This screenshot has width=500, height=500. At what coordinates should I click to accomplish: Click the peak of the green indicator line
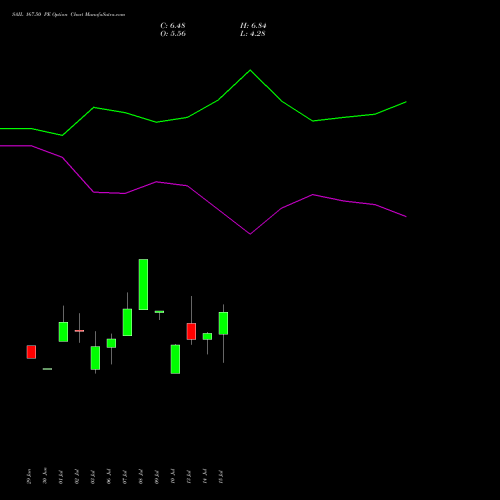click(x=251, y=70)
